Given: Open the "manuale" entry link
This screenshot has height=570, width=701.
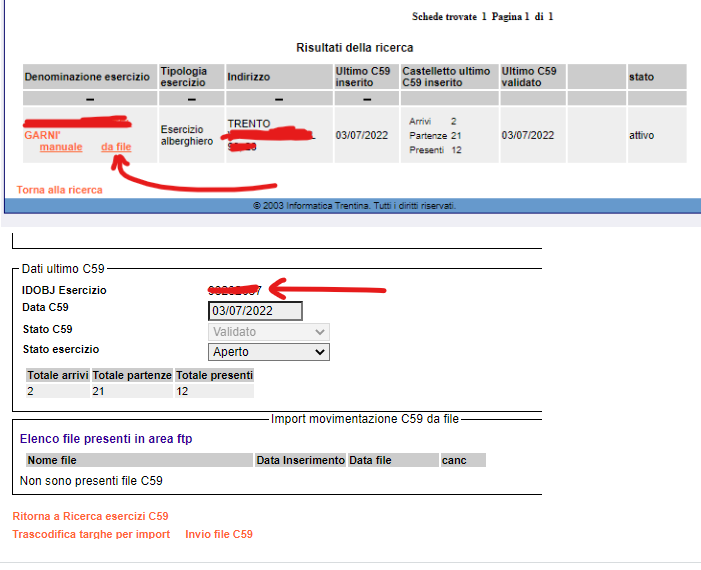Looking at the screenshot, I should click(61, 147).
